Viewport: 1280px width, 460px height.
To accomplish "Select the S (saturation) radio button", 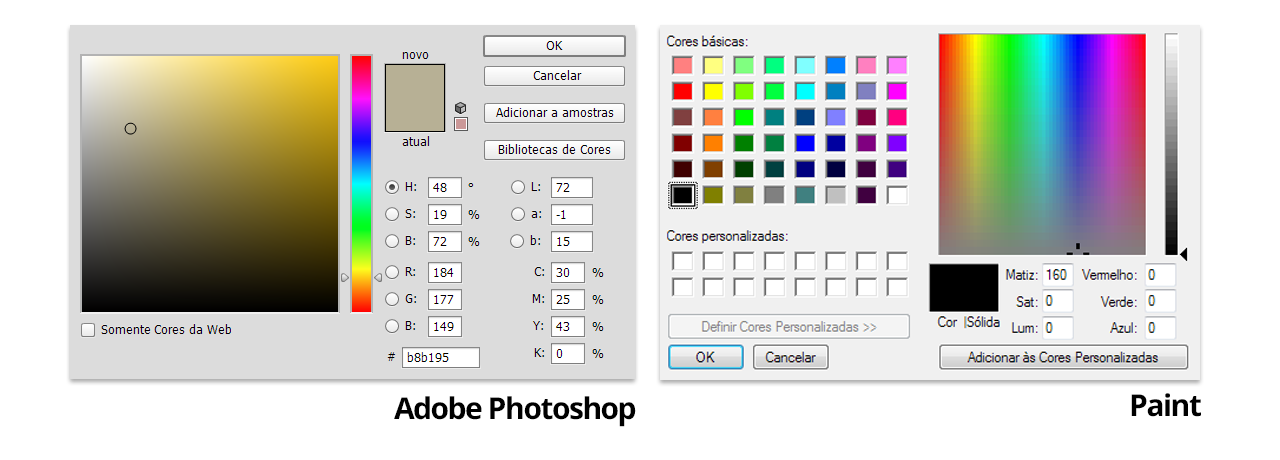I will point(392,214).
